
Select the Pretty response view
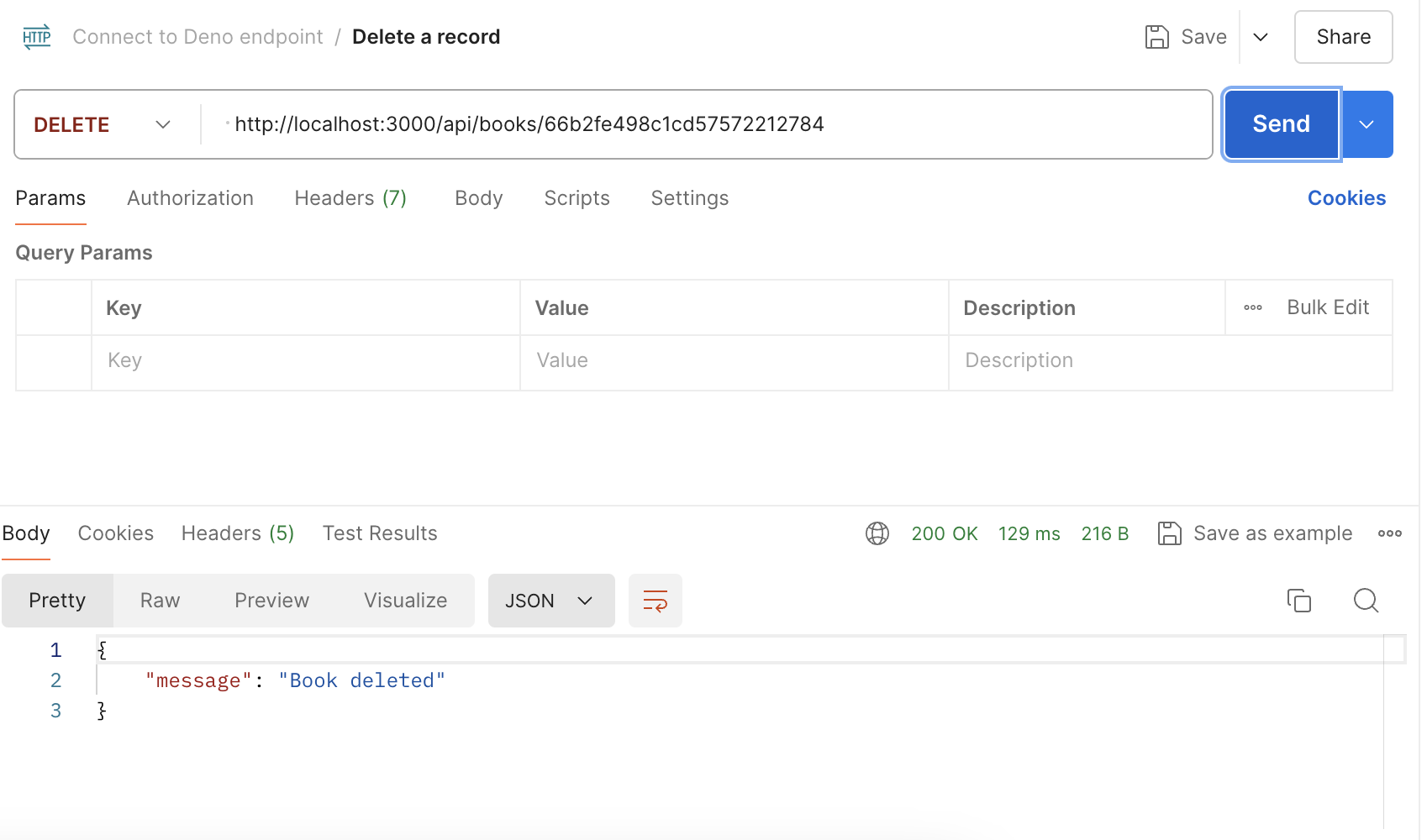[x=57, y=601]
